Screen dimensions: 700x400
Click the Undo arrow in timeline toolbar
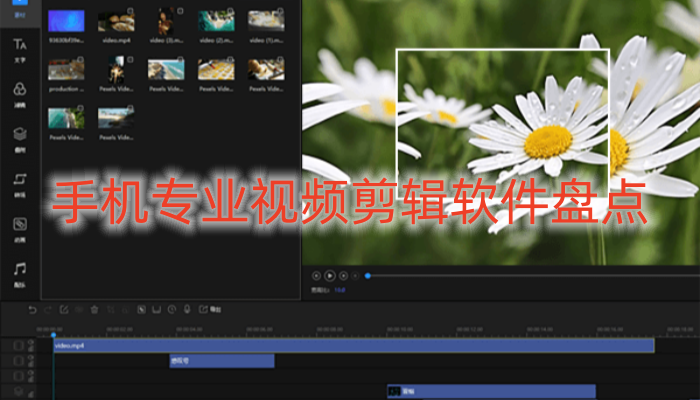click(33, 310)
